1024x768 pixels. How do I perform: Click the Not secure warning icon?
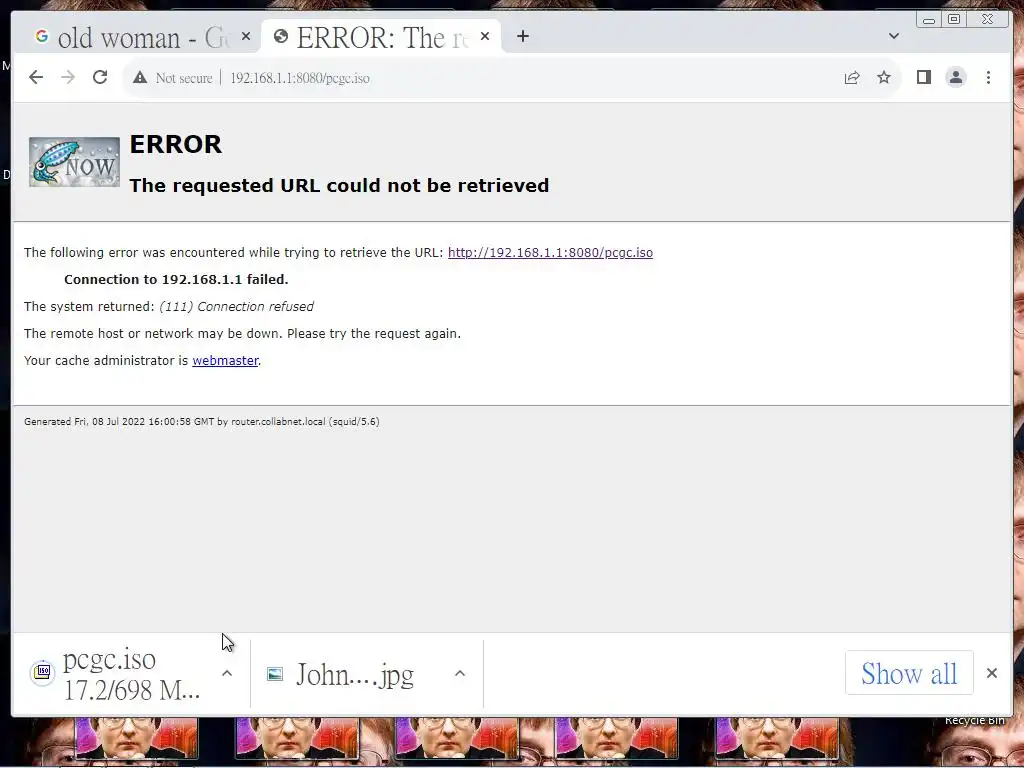pyautogui.click(x=140, y=78)
